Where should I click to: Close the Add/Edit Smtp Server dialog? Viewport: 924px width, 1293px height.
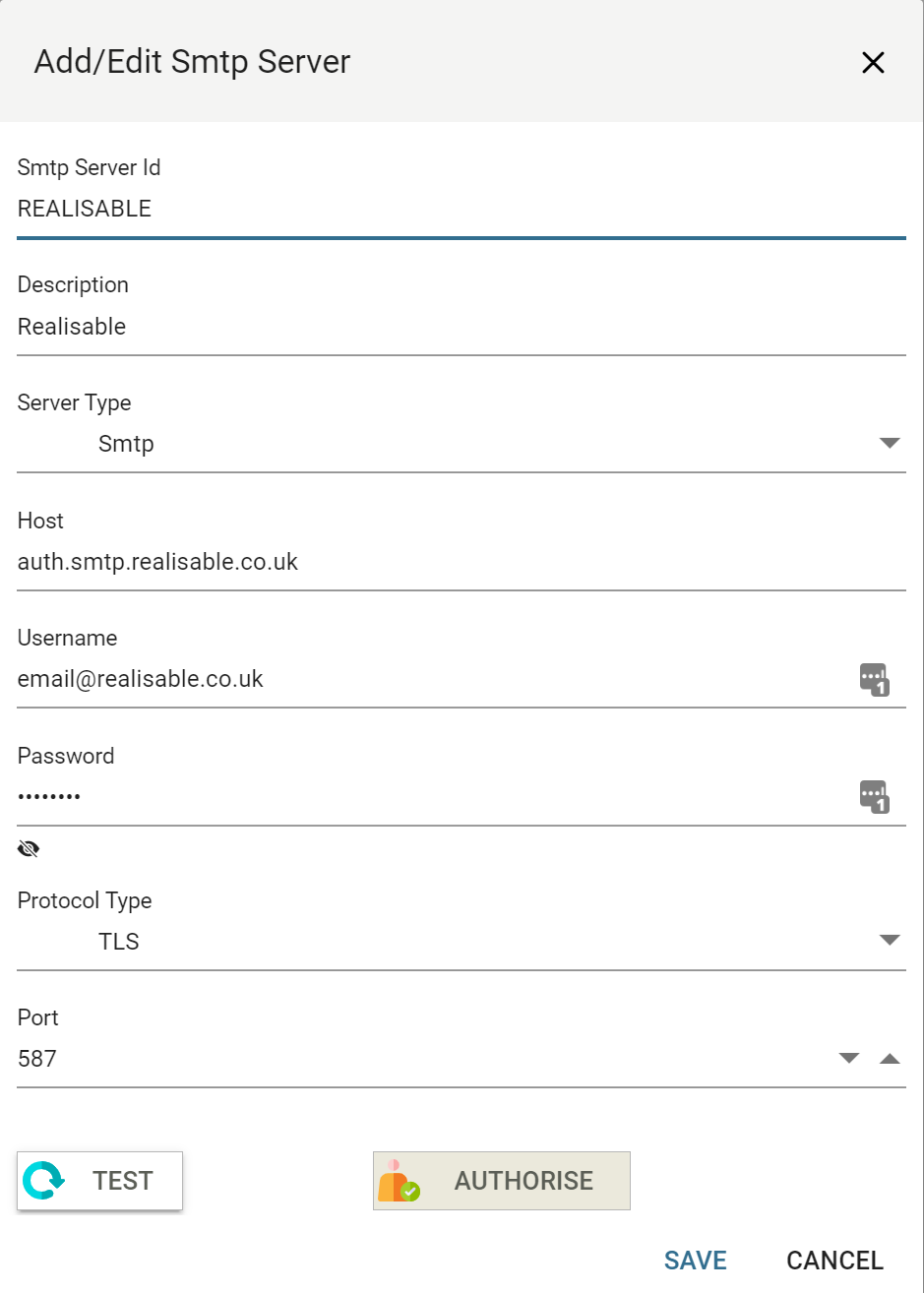coord(873,63)
